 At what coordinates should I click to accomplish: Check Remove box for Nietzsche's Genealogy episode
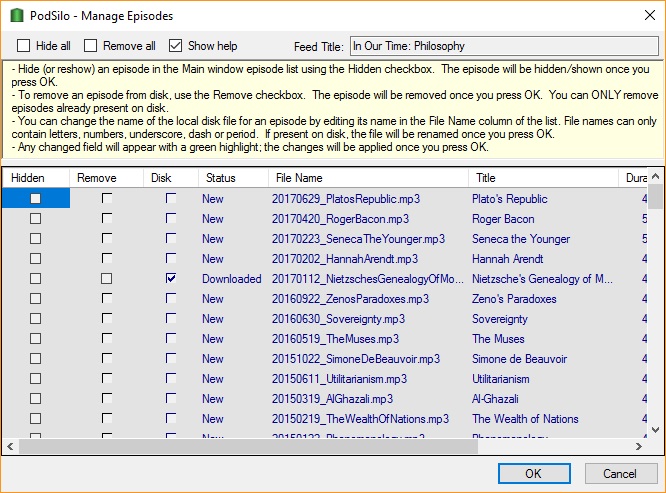pyautogui.click(x=107, y=279)
